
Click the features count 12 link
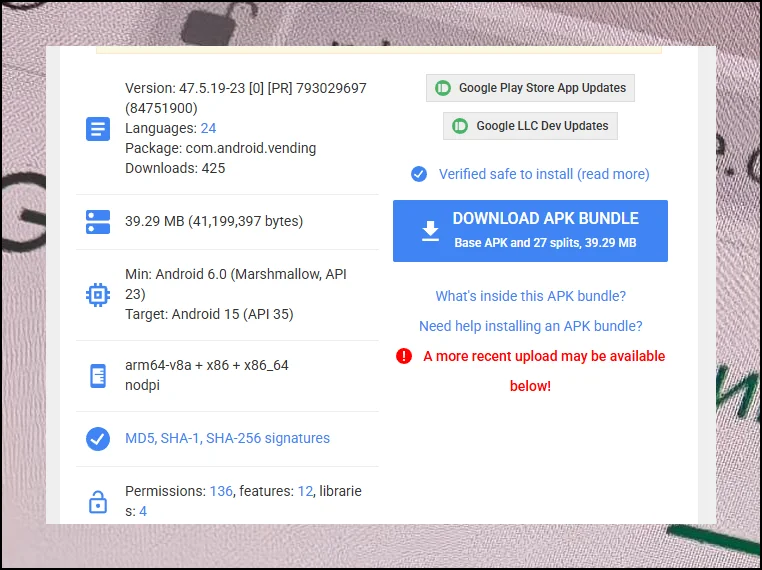tap(304, 491)
